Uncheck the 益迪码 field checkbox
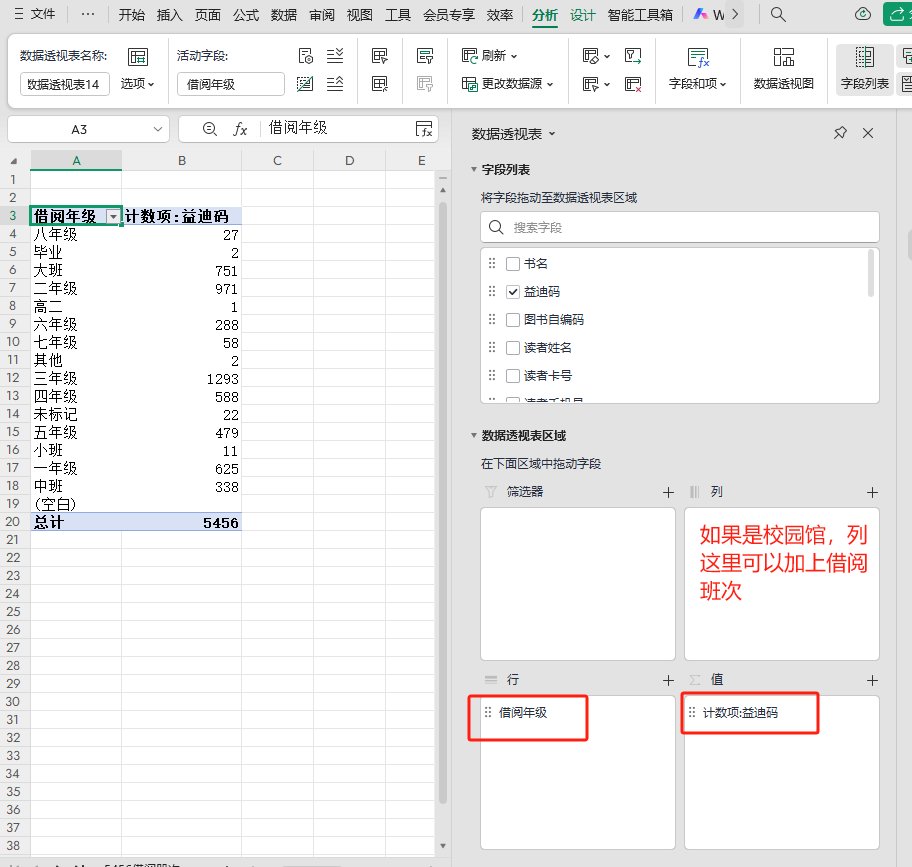Screen dimensions: 912x867 (513, 292)
